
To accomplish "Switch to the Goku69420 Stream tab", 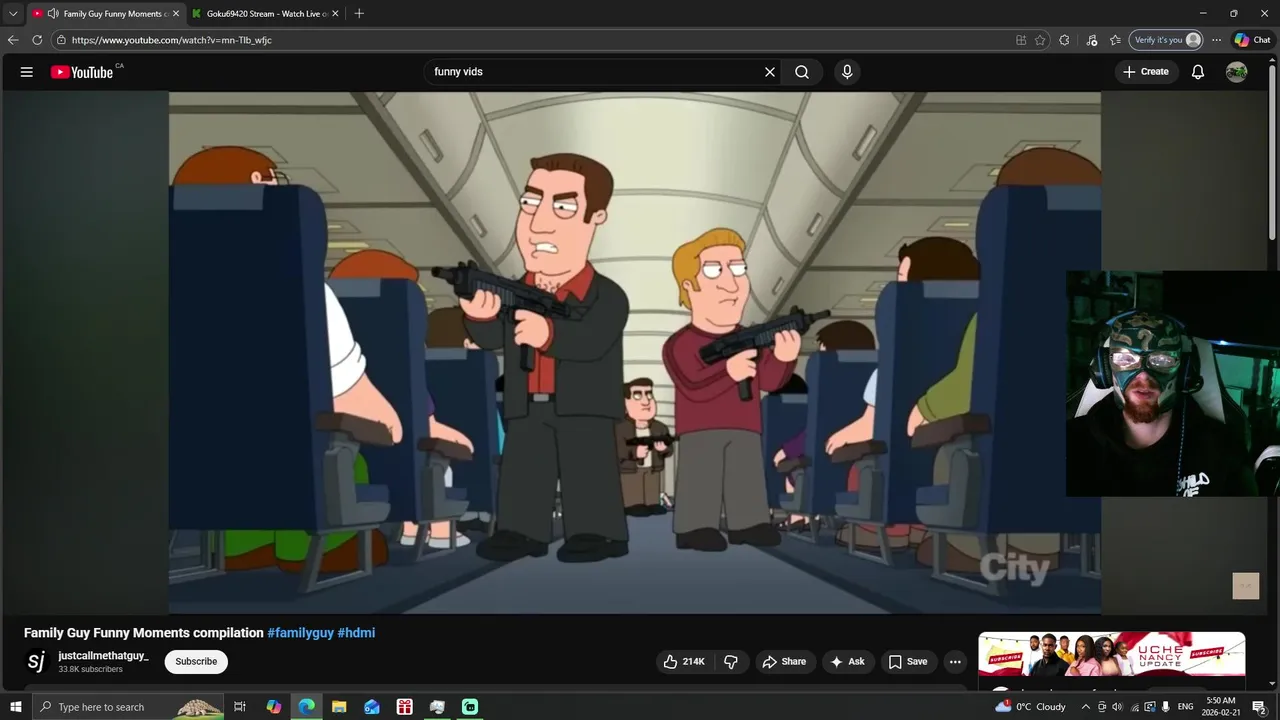I will (264, 14).
